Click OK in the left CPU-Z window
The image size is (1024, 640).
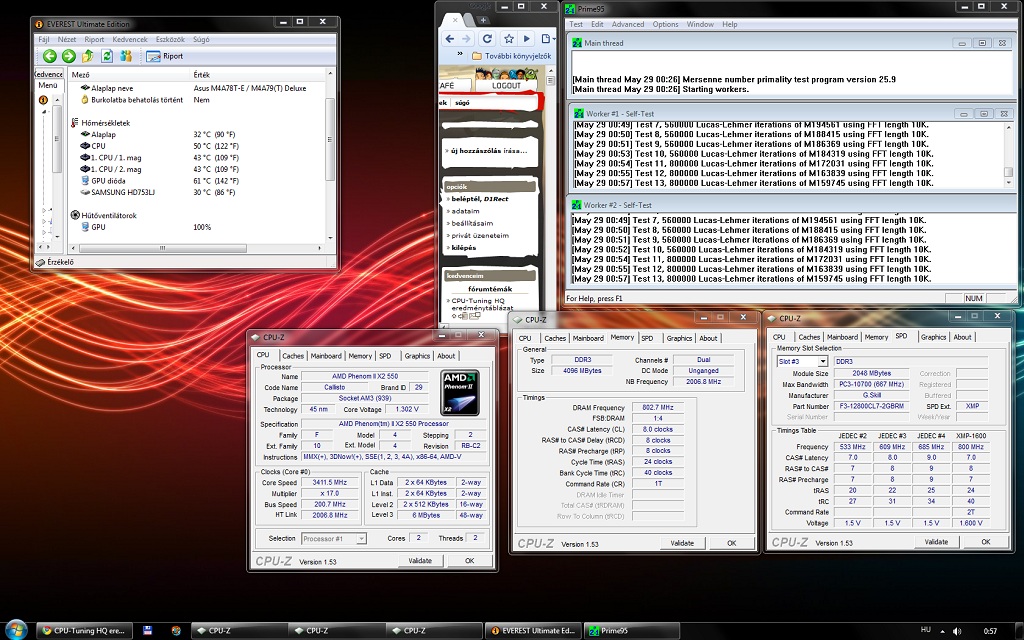[x=470, y=561]
